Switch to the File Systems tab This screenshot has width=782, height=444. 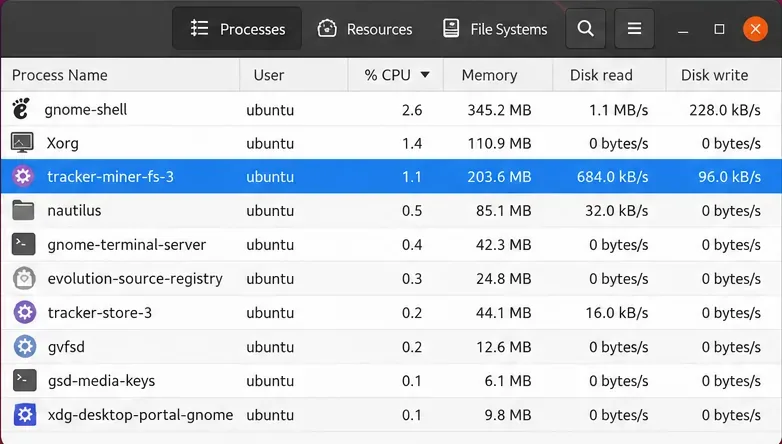pos(495,29)
